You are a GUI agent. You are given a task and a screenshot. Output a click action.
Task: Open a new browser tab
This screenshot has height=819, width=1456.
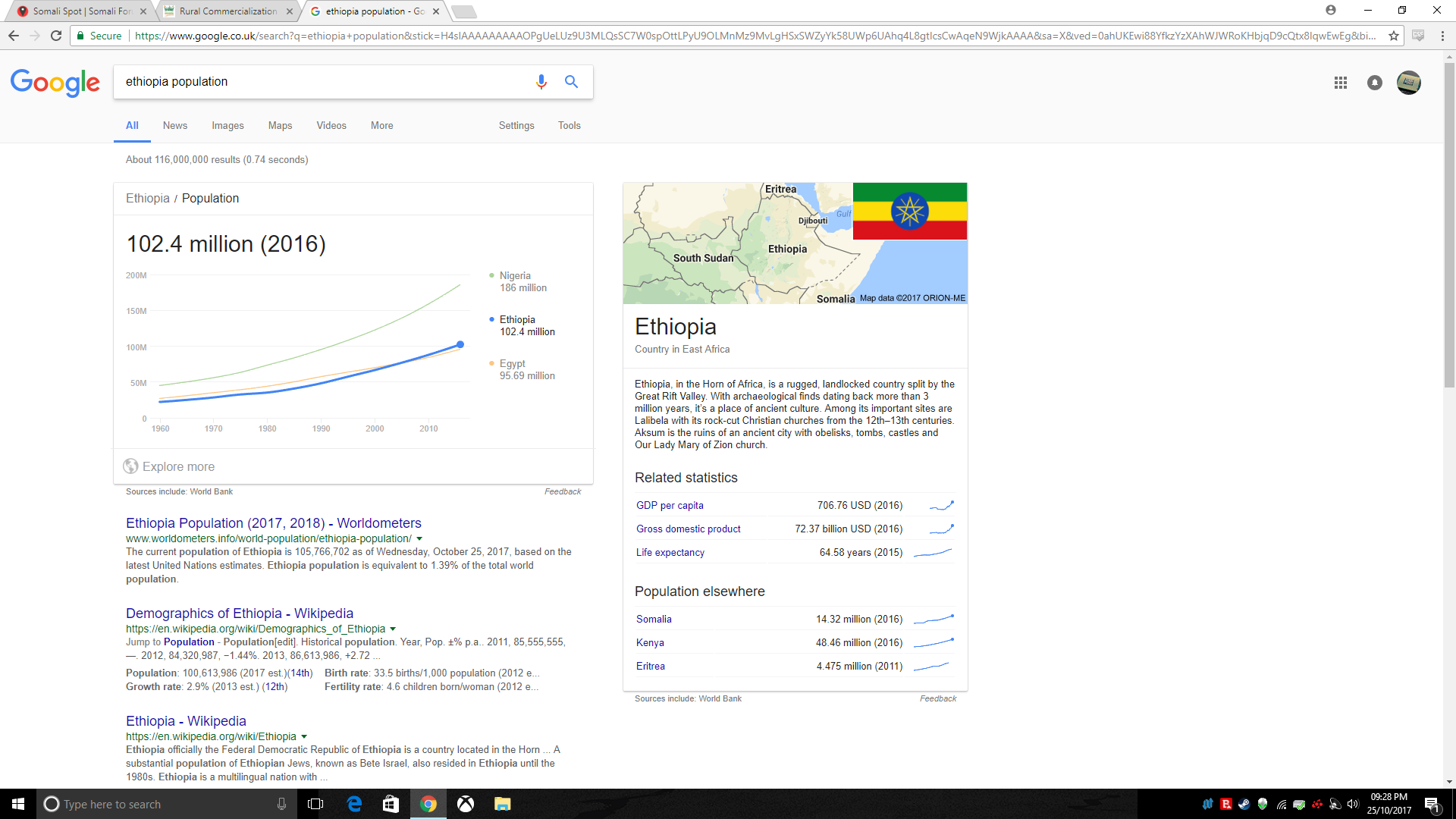point(463,11)
